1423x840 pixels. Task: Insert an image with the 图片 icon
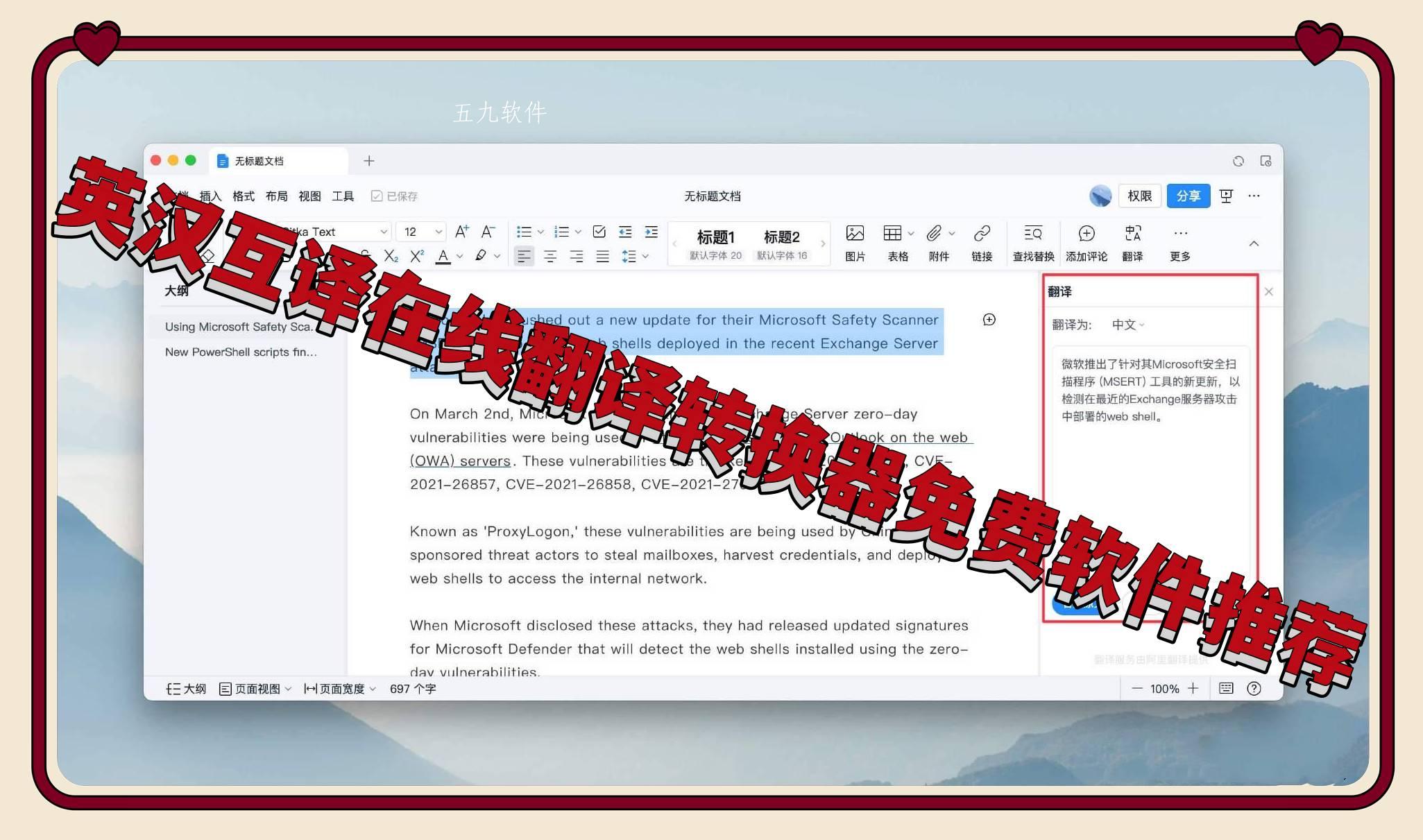pos(855,241)
